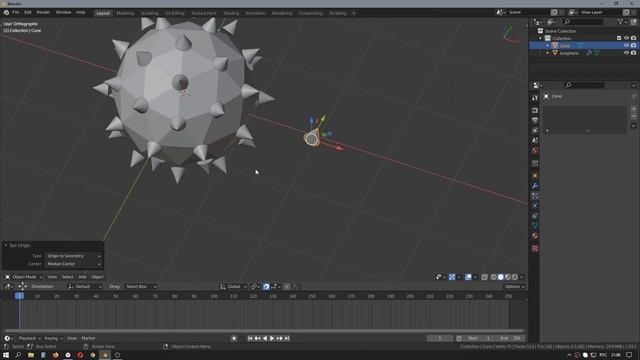Click the Start frame field
The width and height of the screenshot is (640, 360).
point(480,338)
